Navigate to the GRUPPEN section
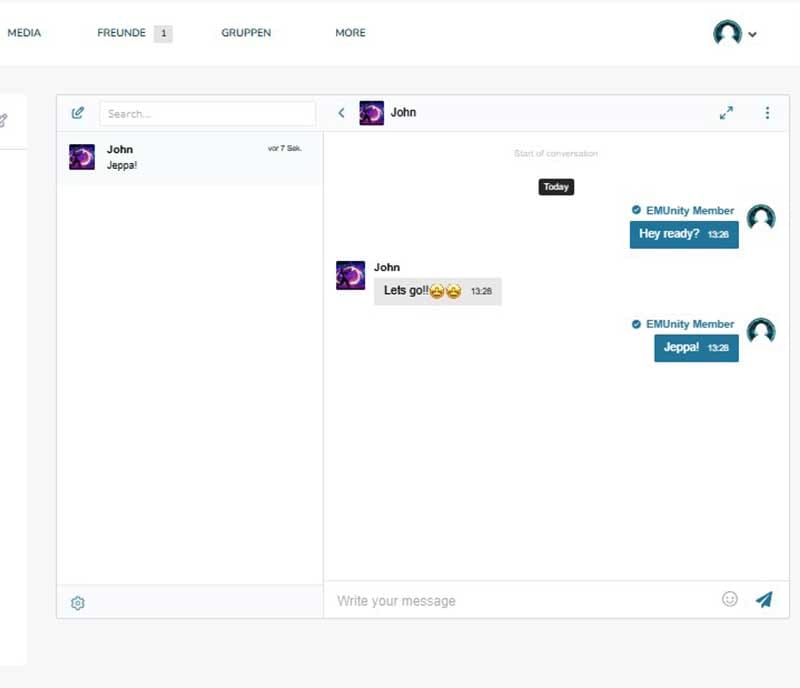Viewport: 800px width, 688px height. 246,33
